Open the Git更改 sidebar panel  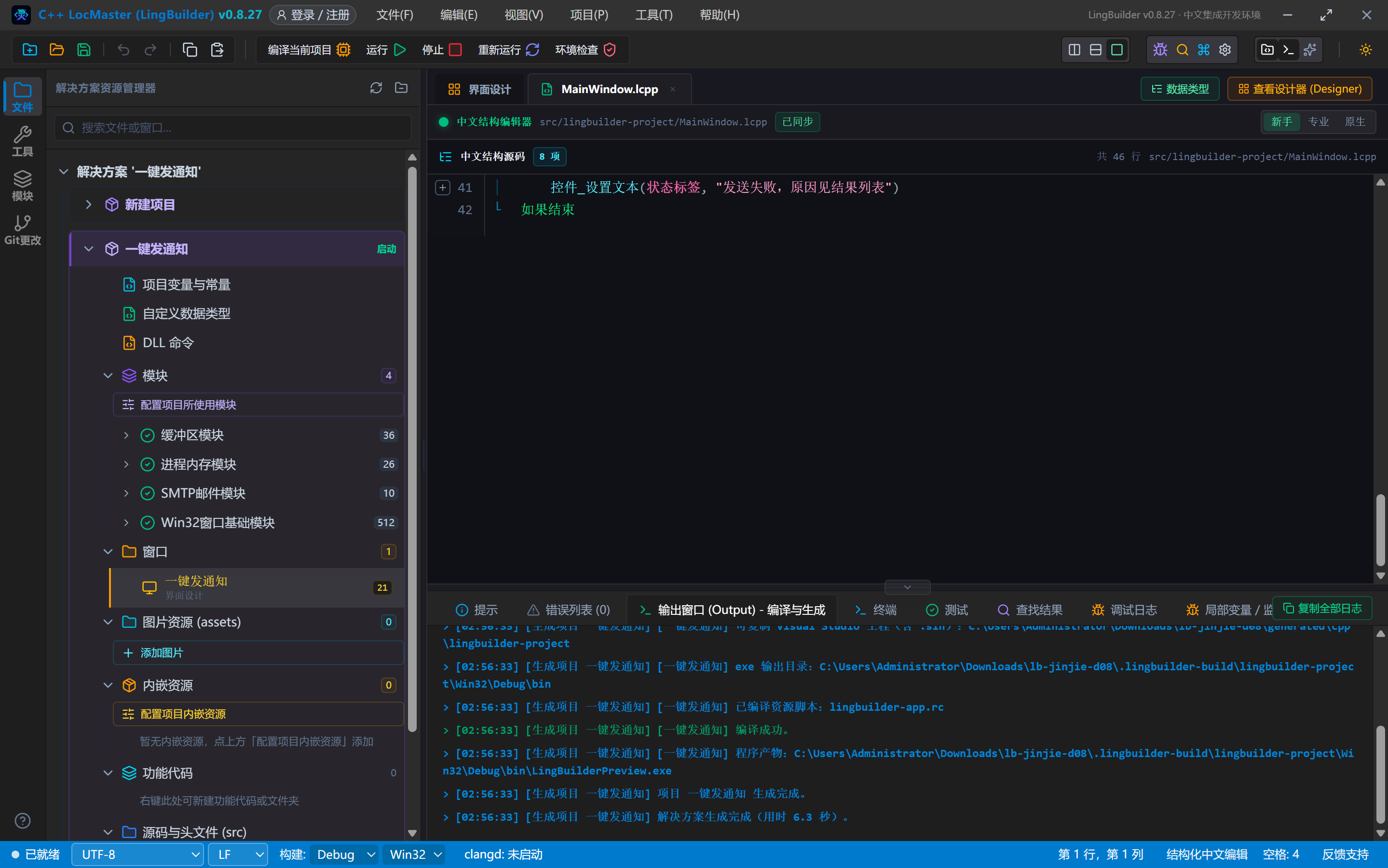[22, 230]
